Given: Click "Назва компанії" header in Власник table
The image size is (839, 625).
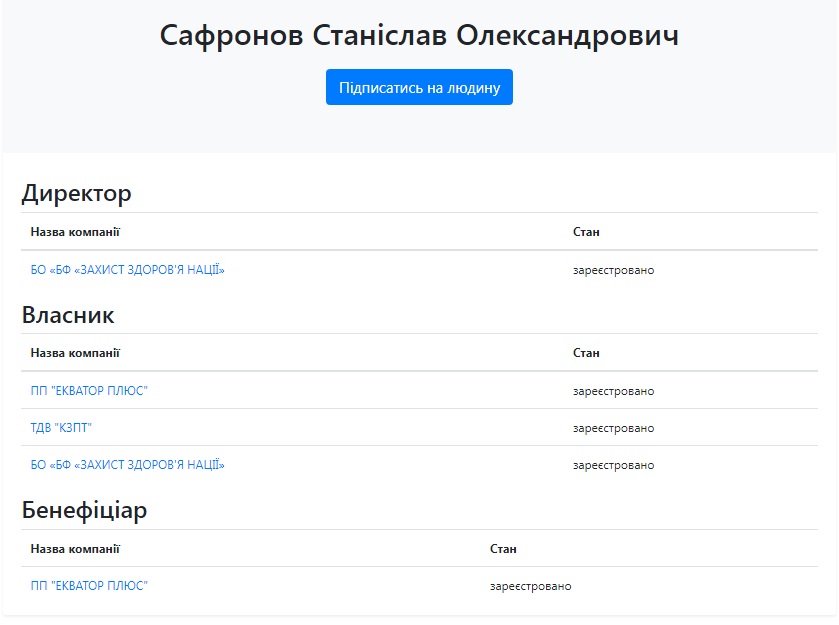Looking at the screenshot, I should 75,353.
